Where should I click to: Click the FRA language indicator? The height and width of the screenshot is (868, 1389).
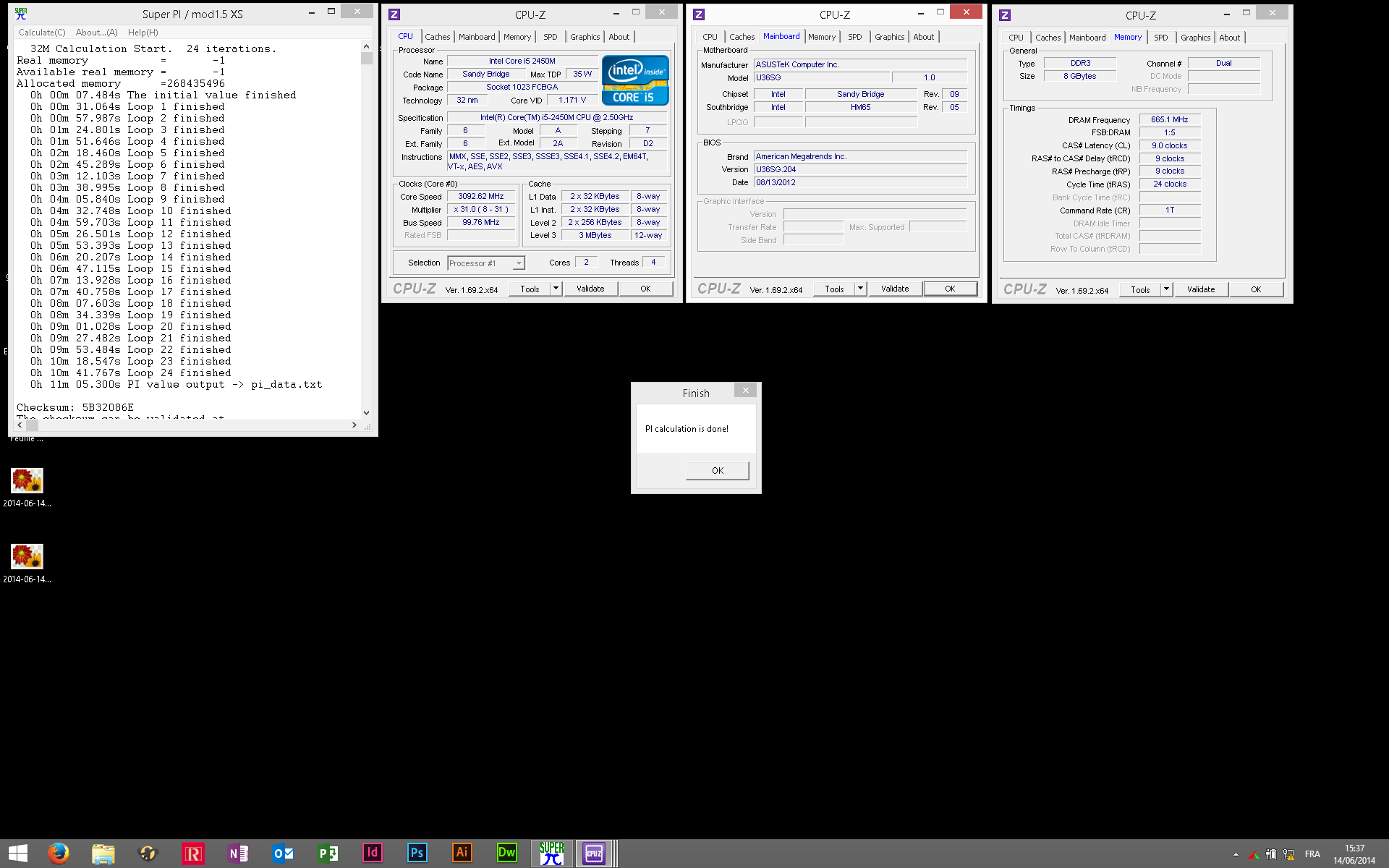click(1312, 854)
